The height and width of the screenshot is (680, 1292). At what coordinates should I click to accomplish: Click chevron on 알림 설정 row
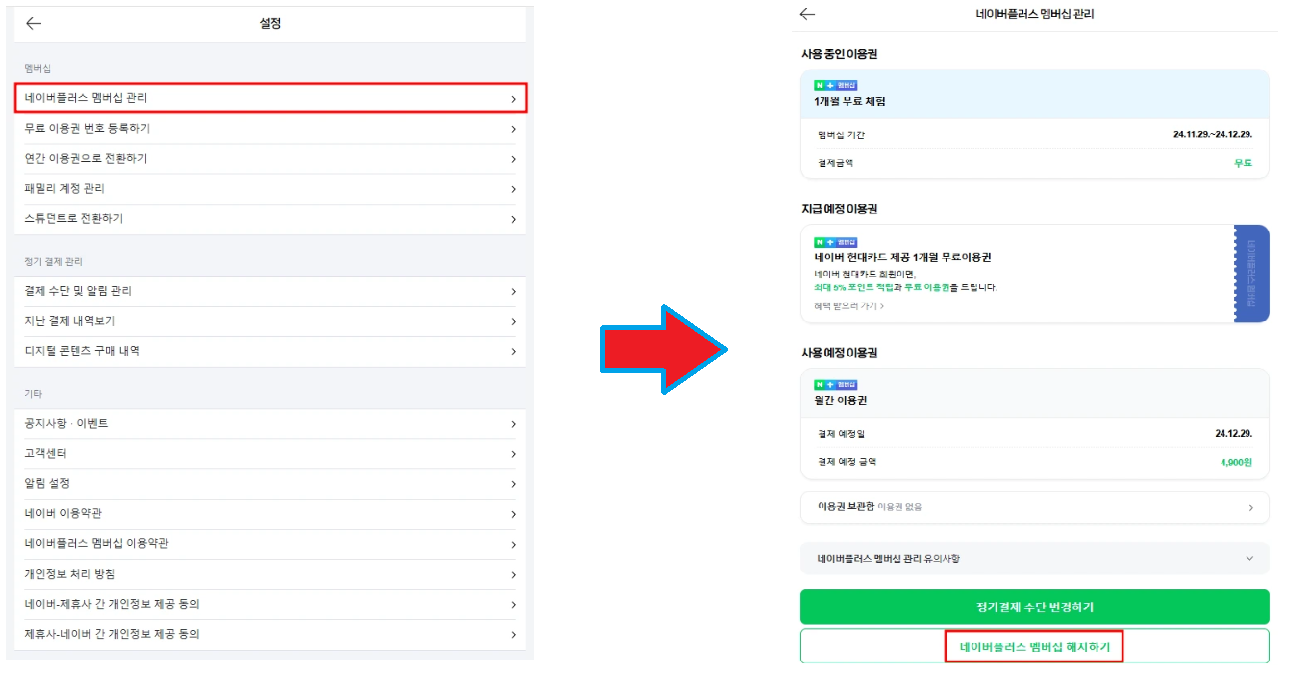pyautogui.click(x=513, y=484)
